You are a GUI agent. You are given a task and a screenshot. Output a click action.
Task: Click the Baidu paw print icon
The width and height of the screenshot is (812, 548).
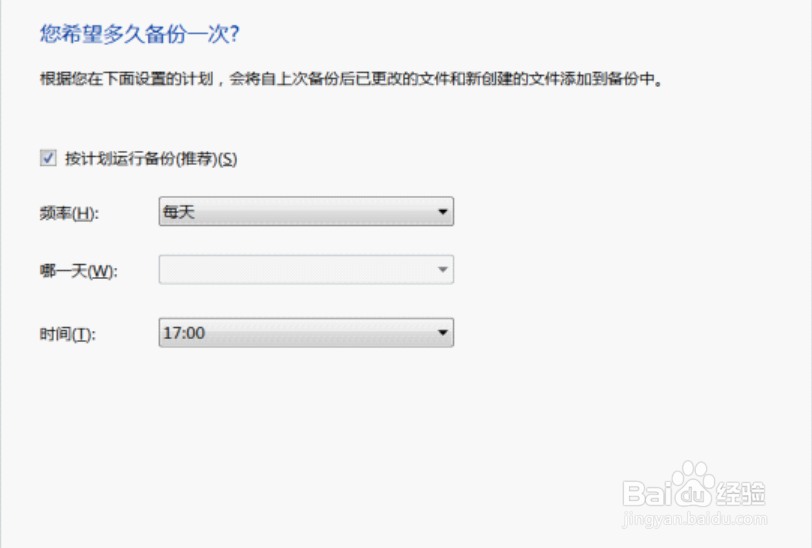(x=693, y=486)
